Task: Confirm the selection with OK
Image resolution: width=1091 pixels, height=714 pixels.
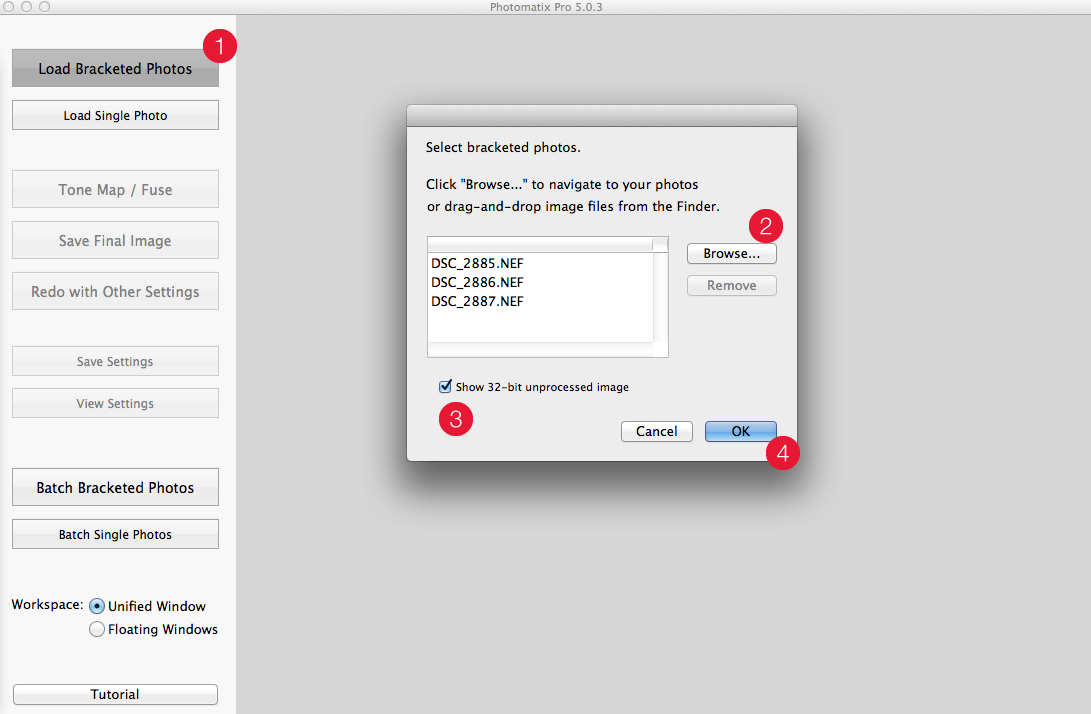Action: (x=740, y=432)
